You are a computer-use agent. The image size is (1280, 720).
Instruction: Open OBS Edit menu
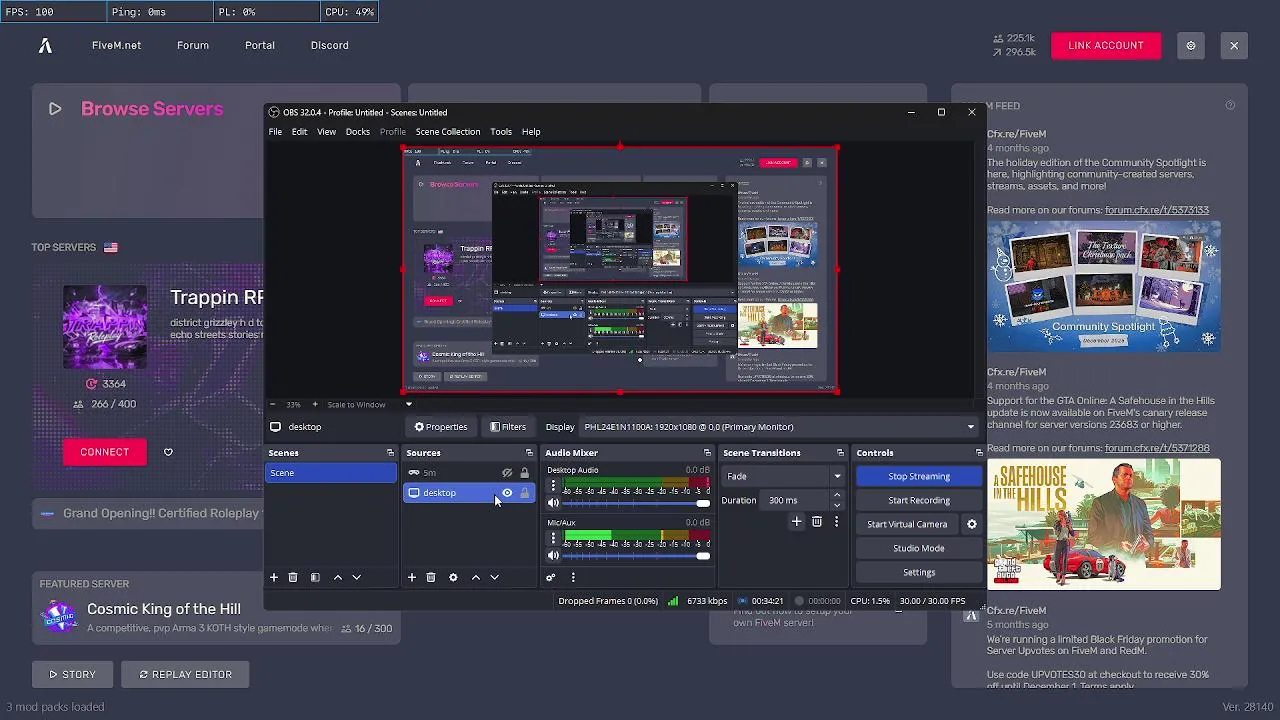pos(299,132)
